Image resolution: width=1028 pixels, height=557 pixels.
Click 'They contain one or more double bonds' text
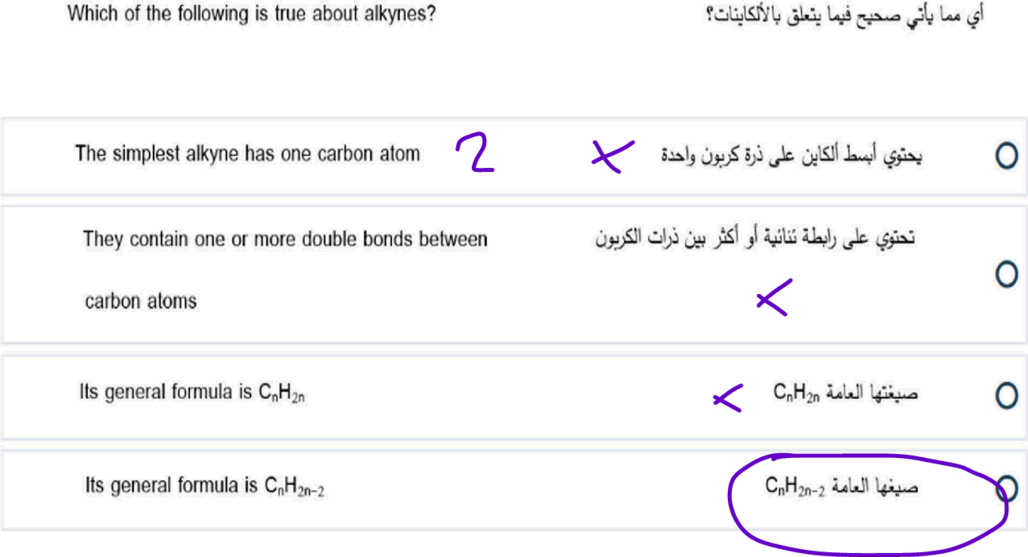pyautogui.click(x=285, y=239)
